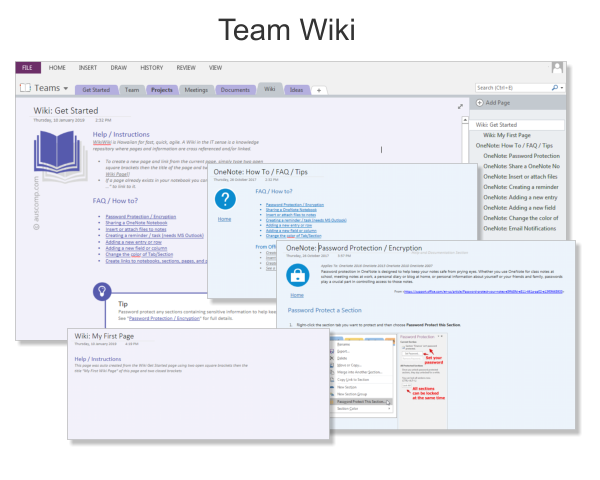Viewport: 600px width, 480px height.
Task: Open Insert or attach files to notes link
Action: coord(136,229)
